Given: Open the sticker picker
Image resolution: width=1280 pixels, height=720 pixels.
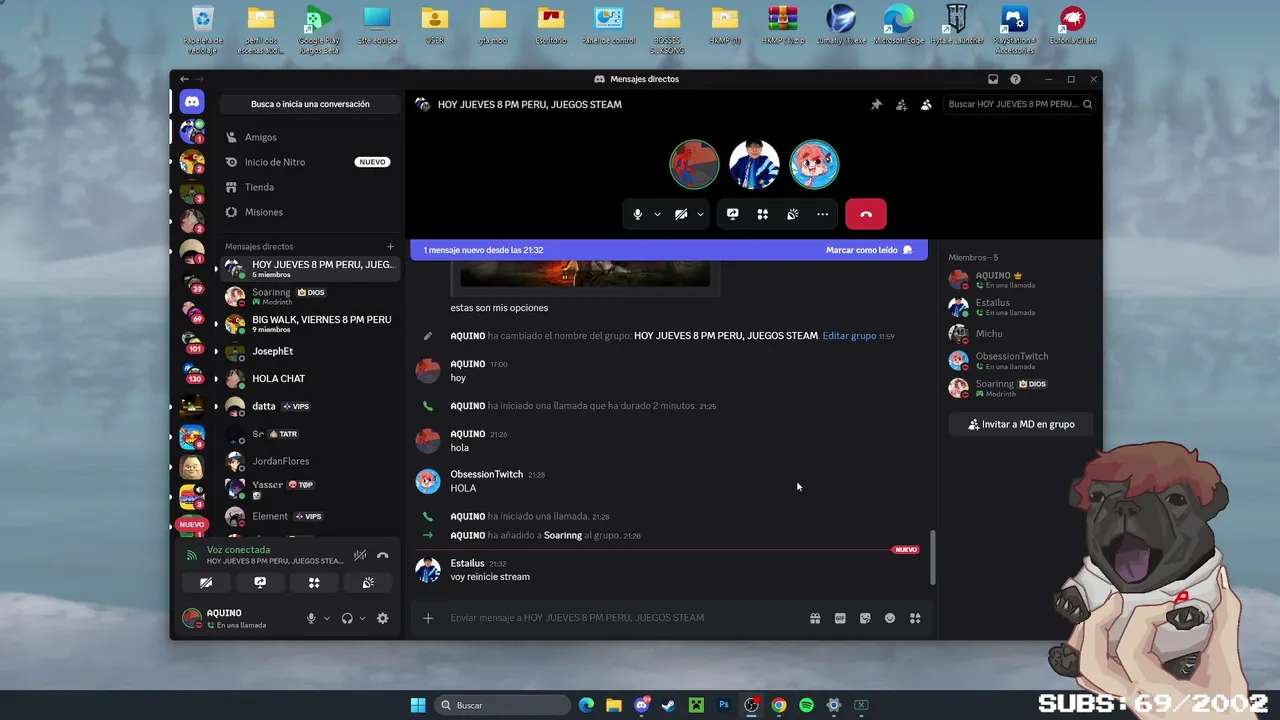Looking at the screenshot, I should [x=865, y=618].
